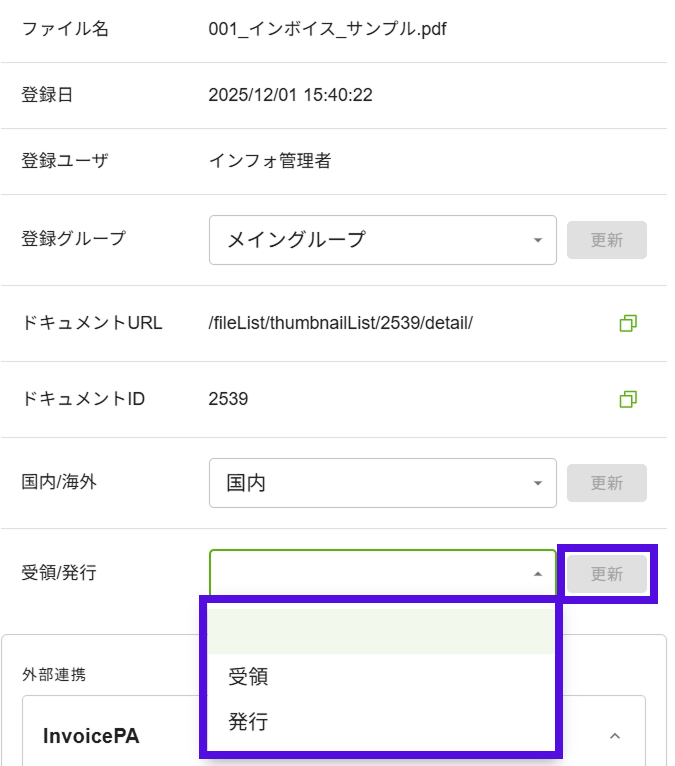Choose 発行 from the dropdown list
Viewport: 675px width, 766px height.
[x=248, y=722]
